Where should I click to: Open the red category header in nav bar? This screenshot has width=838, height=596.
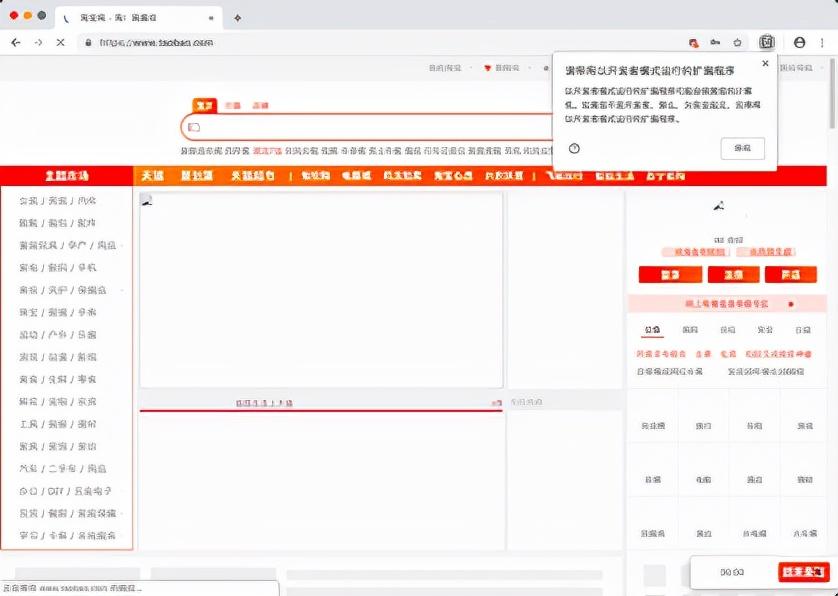tap(67, 175)
